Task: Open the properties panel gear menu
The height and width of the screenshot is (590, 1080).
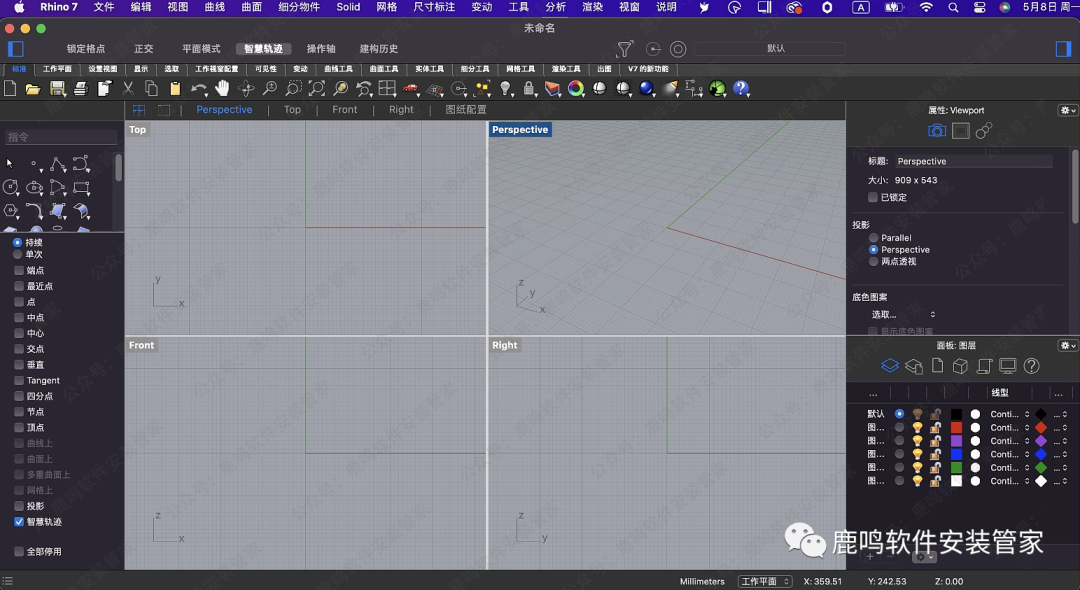Action: pos(1067,110)
